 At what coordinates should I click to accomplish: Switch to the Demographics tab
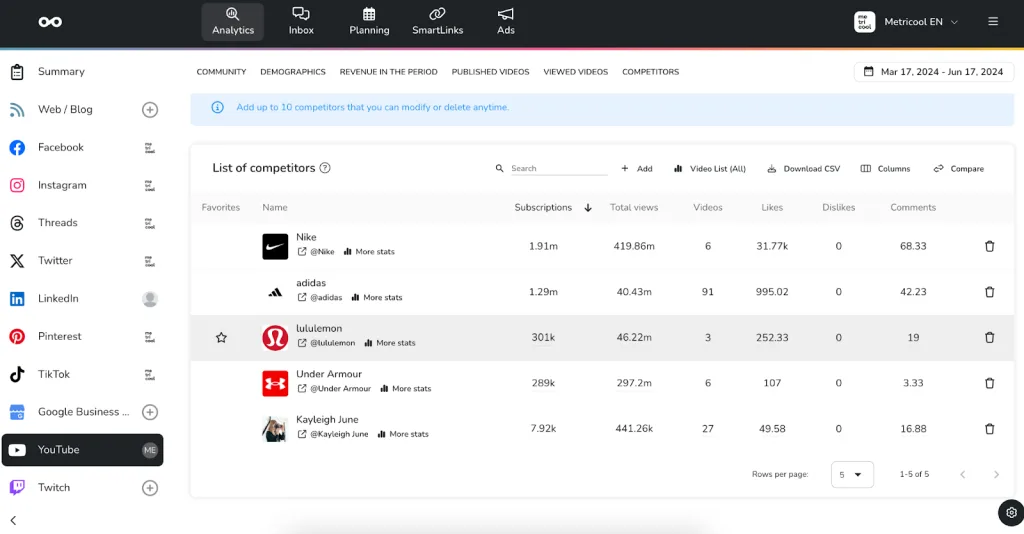[293, 72]
